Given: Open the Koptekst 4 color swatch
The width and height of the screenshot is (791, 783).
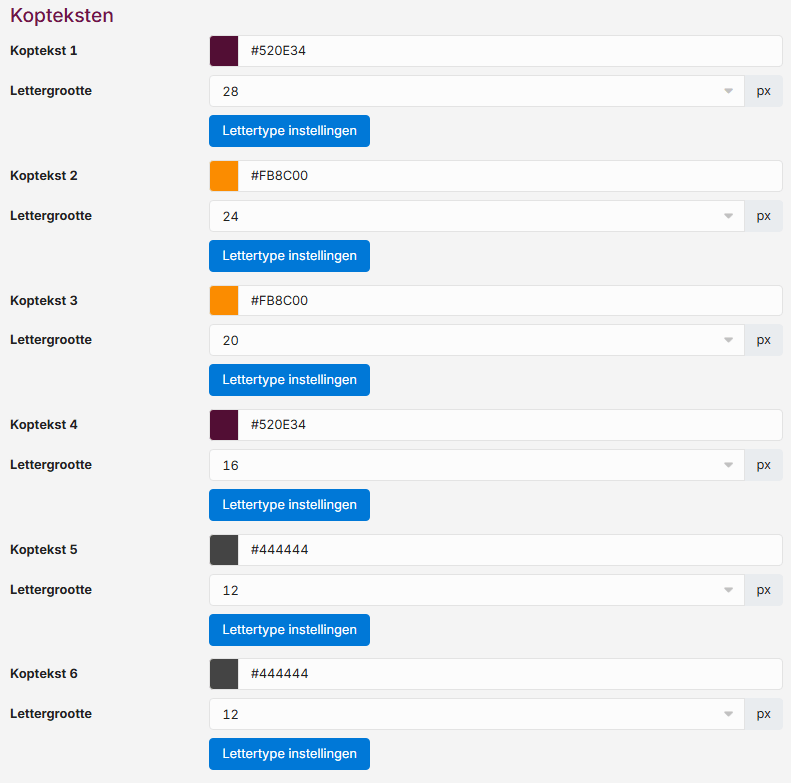Looking at the screenshot, I should [x=224, y=425].
